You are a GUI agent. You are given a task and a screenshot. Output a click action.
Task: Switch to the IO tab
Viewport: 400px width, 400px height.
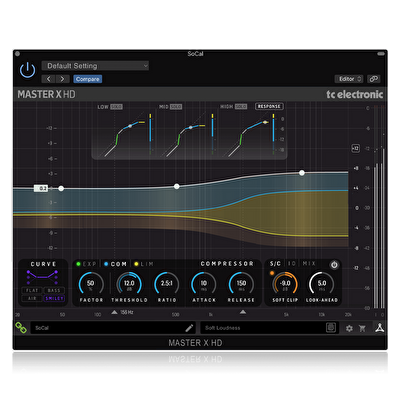coord(292,264)
